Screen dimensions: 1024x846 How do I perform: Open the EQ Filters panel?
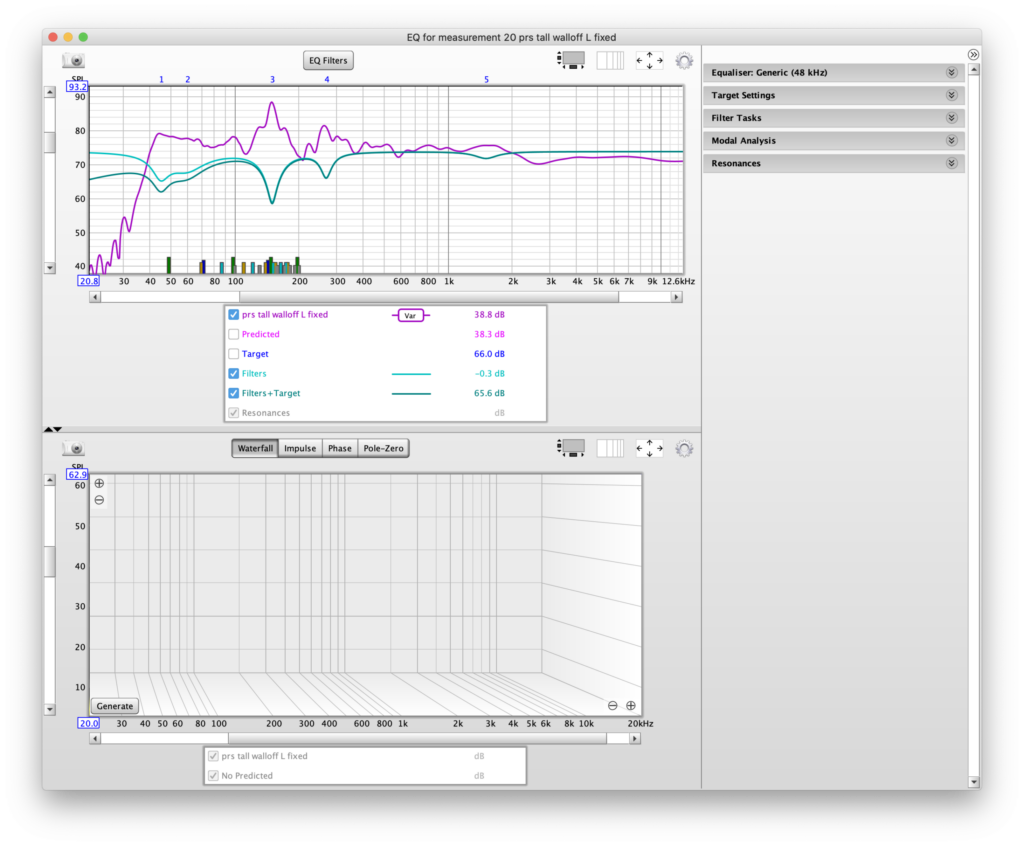click(328, 61)
